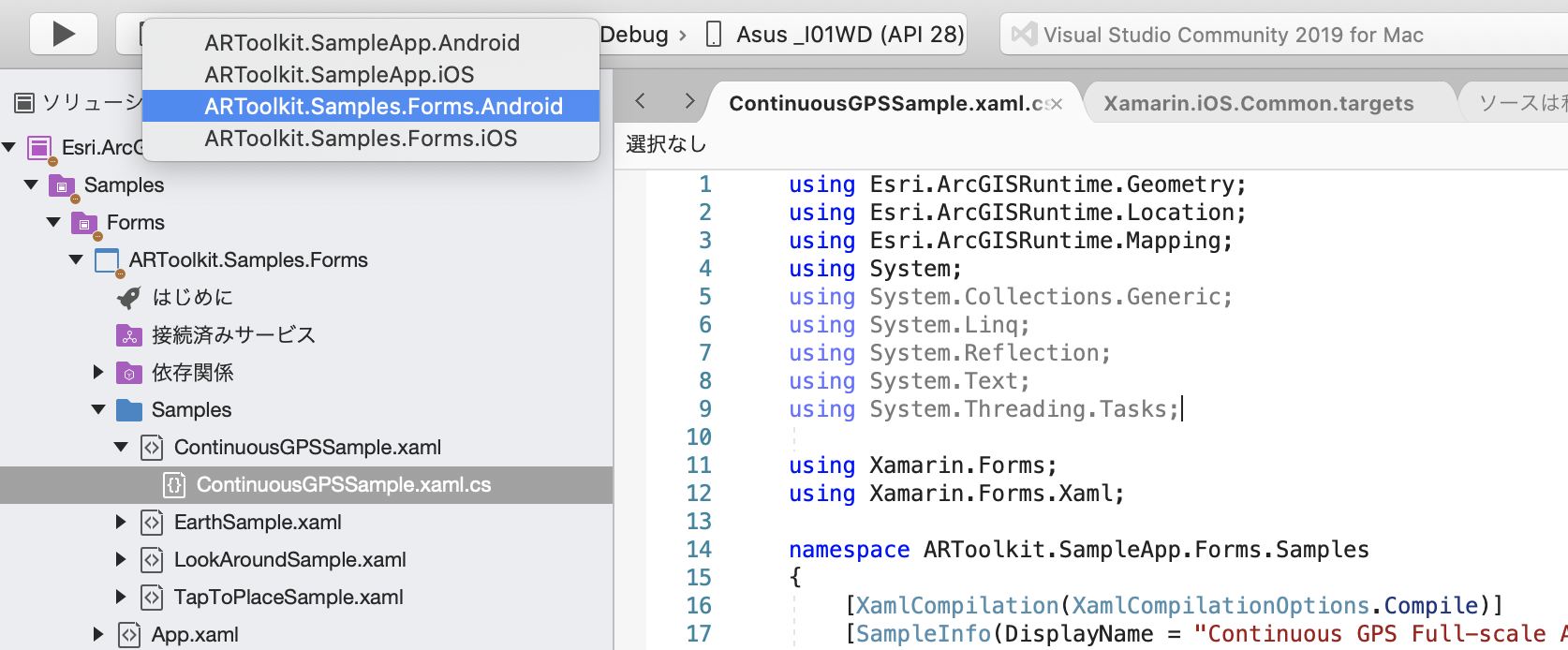Click the solution pad icon
The width and height of the screenshot is (1568, 650).
point(25,102)
